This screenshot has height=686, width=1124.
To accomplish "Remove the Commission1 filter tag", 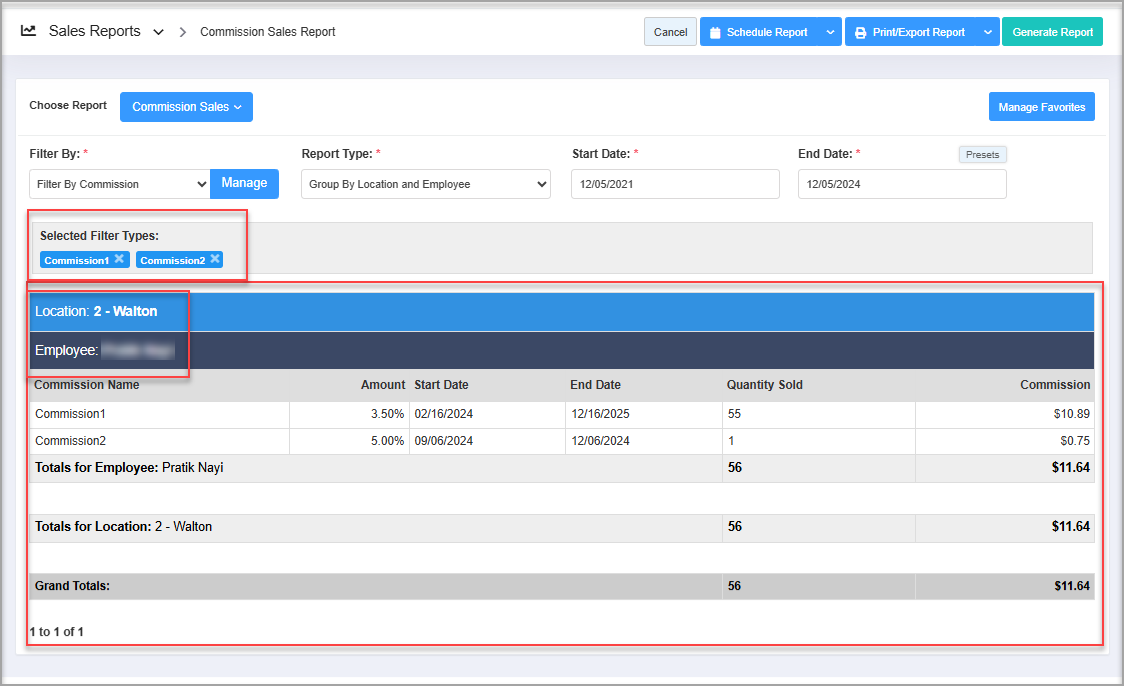I will click(119, 259).
